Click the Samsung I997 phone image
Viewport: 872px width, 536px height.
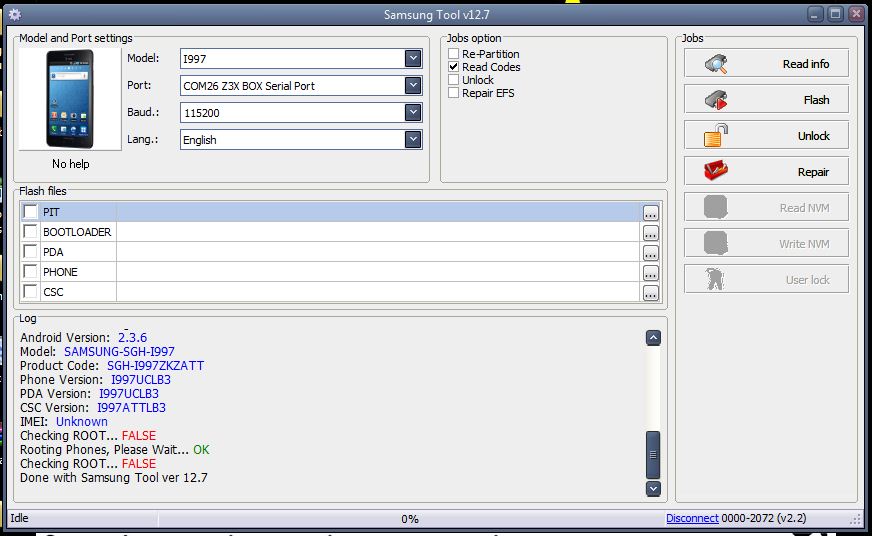pos(70,99)
